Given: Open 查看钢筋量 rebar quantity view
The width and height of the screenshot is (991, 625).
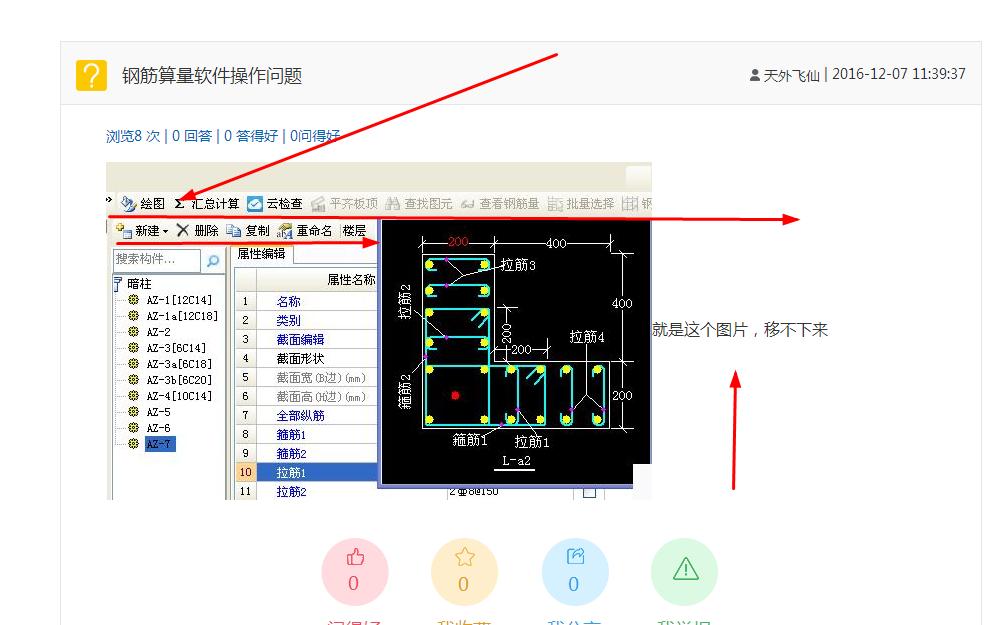Looking at the screenshot, I should (x=500, y=203).
